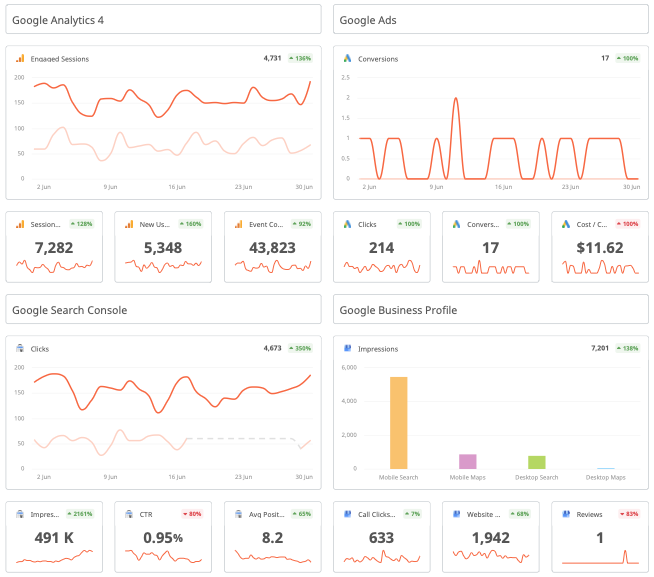This screenshot has width=654, height=577.
Task: Select the Google Ads section header
Action: 490,20
